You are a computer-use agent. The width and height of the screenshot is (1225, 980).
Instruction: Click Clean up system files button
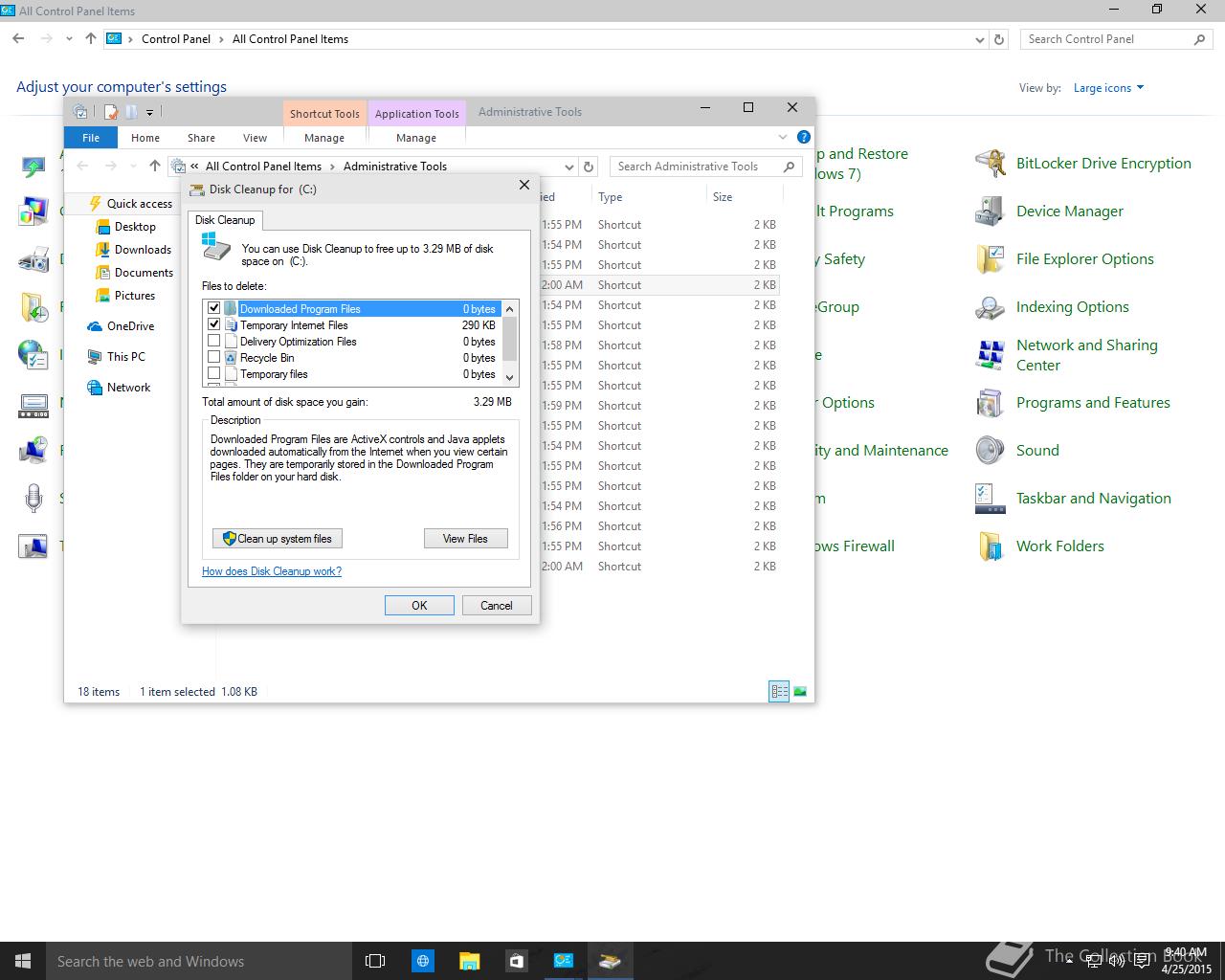278,539
